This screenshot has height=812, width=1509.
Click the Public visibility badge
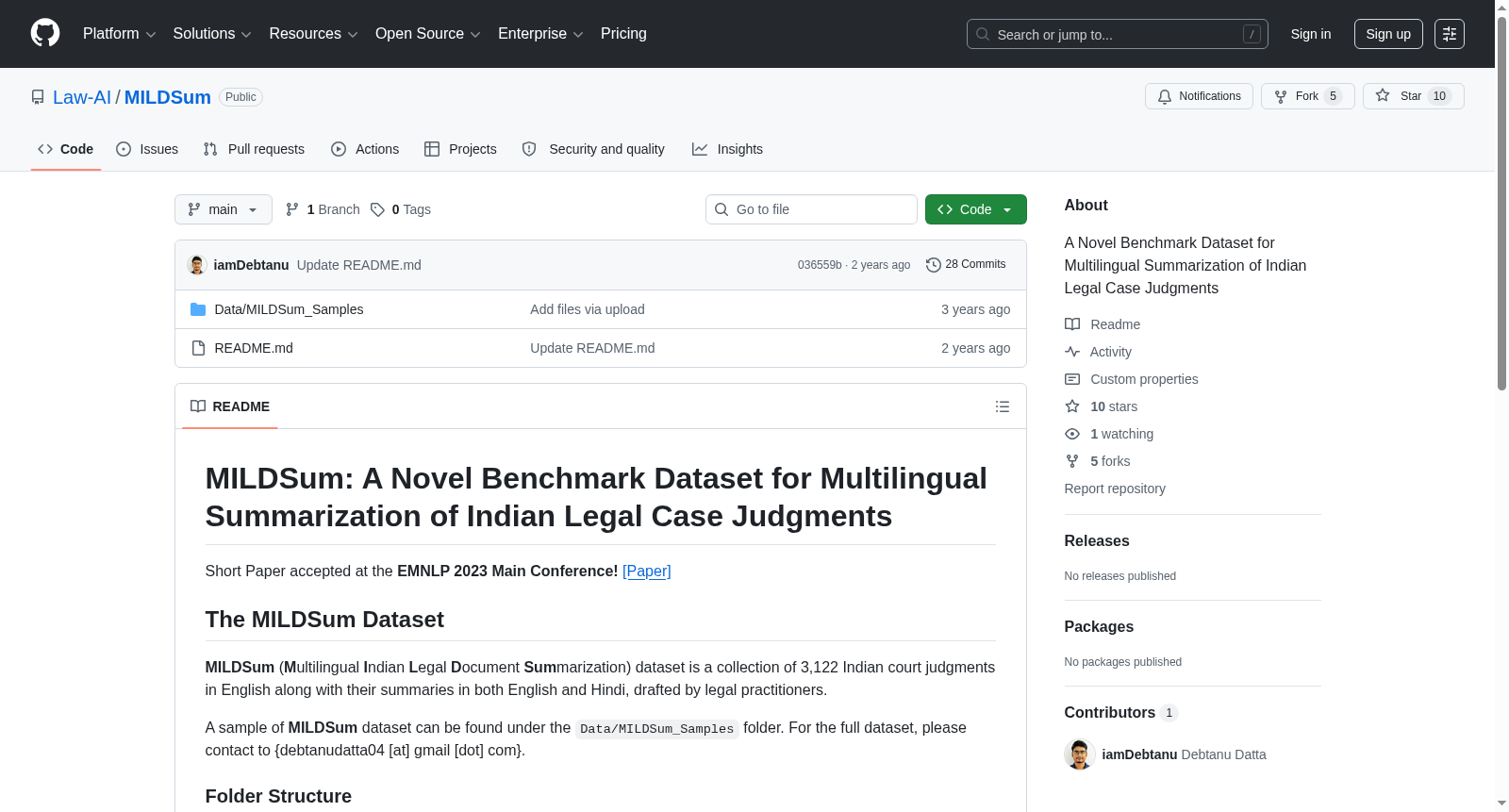coord(240,97)
